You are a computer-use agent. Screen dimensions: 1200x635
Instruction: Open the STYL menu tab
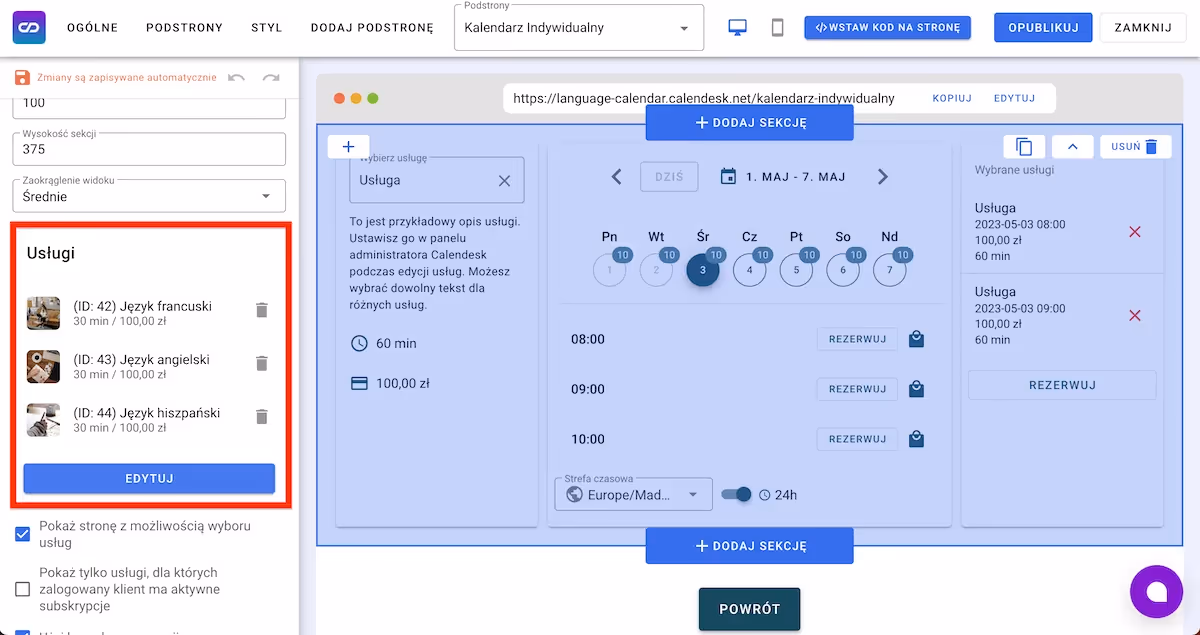(266, 28)
